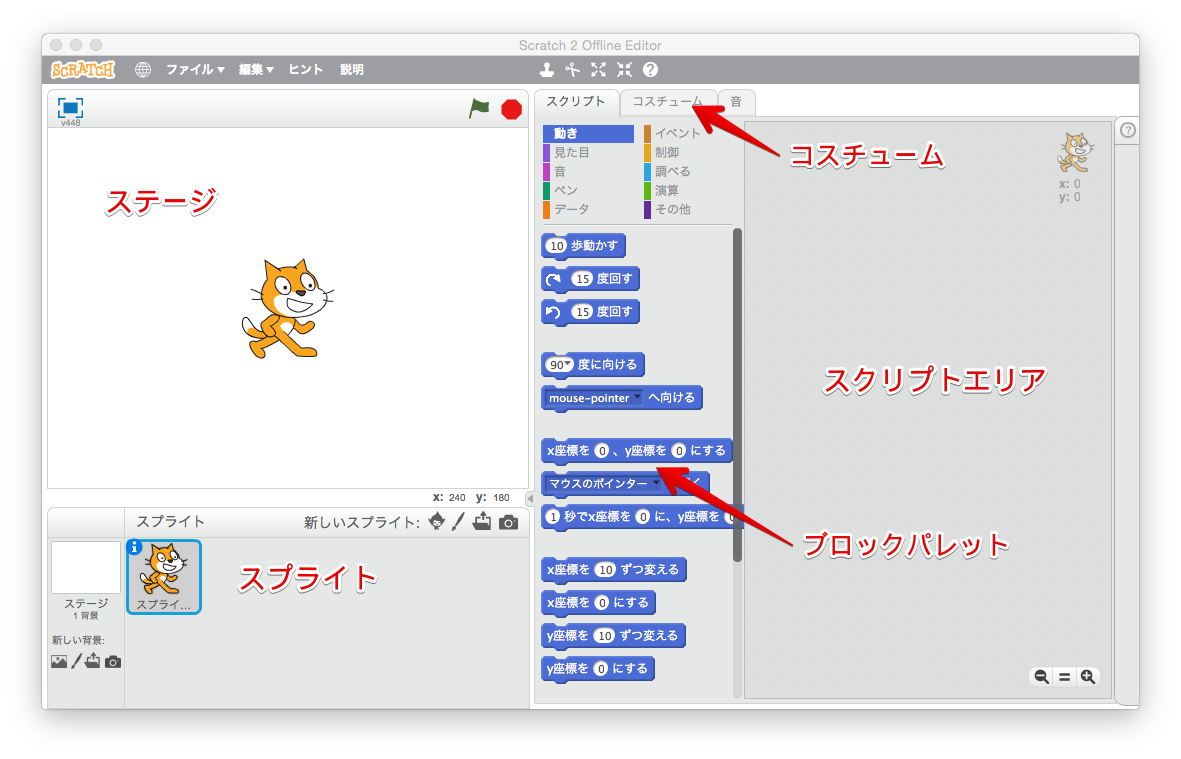Select the ステージ backdrop thumbnail
This screenshot has height=759, width=1181.
coord(86,568)
